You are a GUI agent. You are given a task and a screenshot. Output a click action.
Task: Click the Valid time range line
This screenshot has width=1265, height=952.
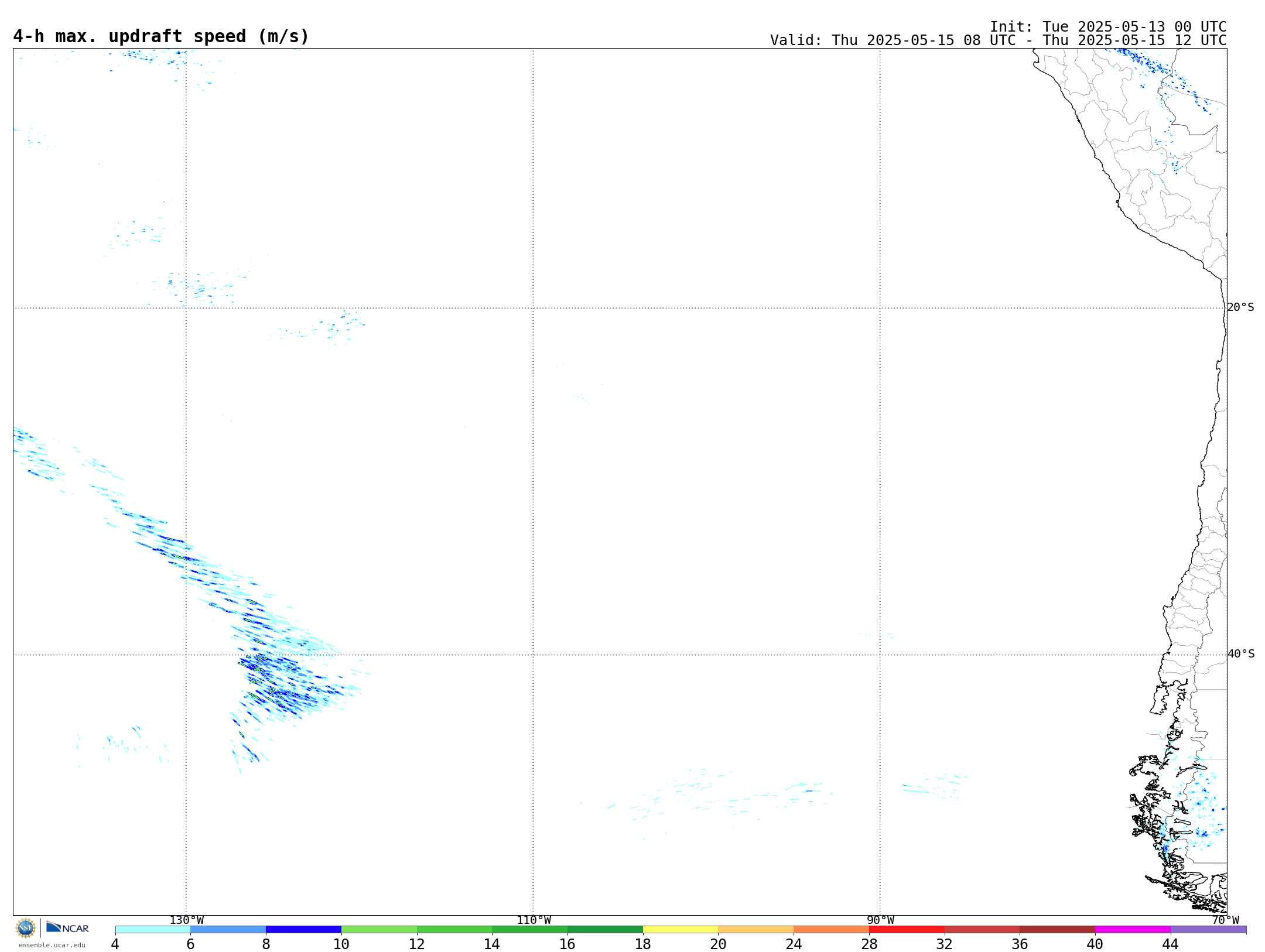pos(998,40)
